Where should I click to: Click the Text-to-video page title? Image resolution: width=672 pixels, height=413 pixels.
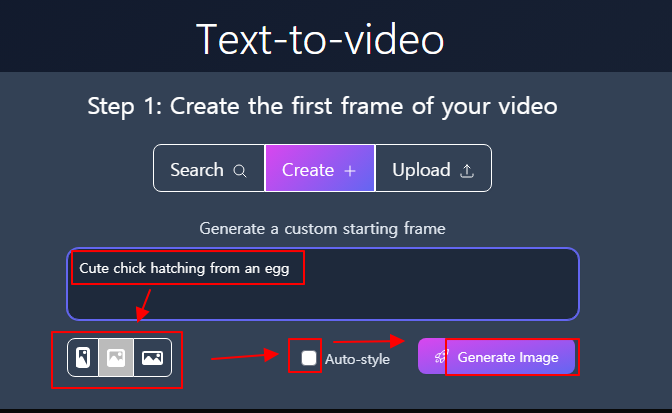[x=320, y=39]
